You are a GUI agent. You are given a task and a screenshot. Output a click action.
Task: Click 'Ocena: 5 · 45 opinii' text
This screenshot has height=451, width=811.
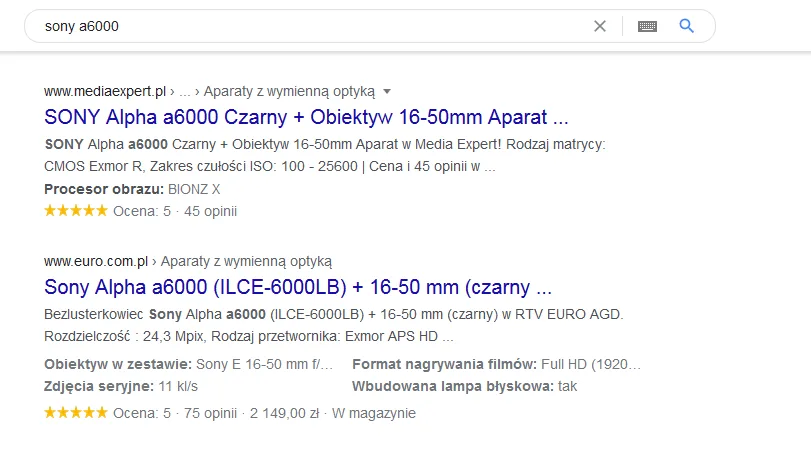click(175, 211)
